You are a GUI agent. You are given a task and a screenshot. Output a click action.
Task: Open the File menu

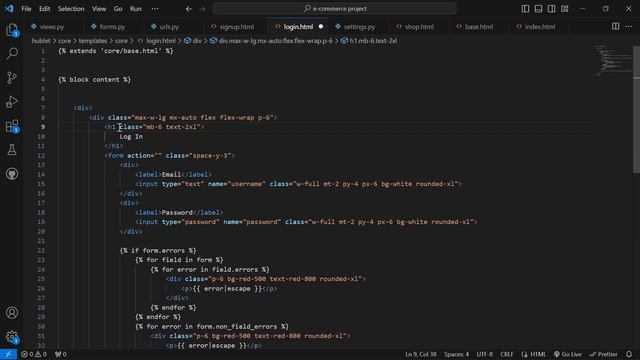pos(26,9)
